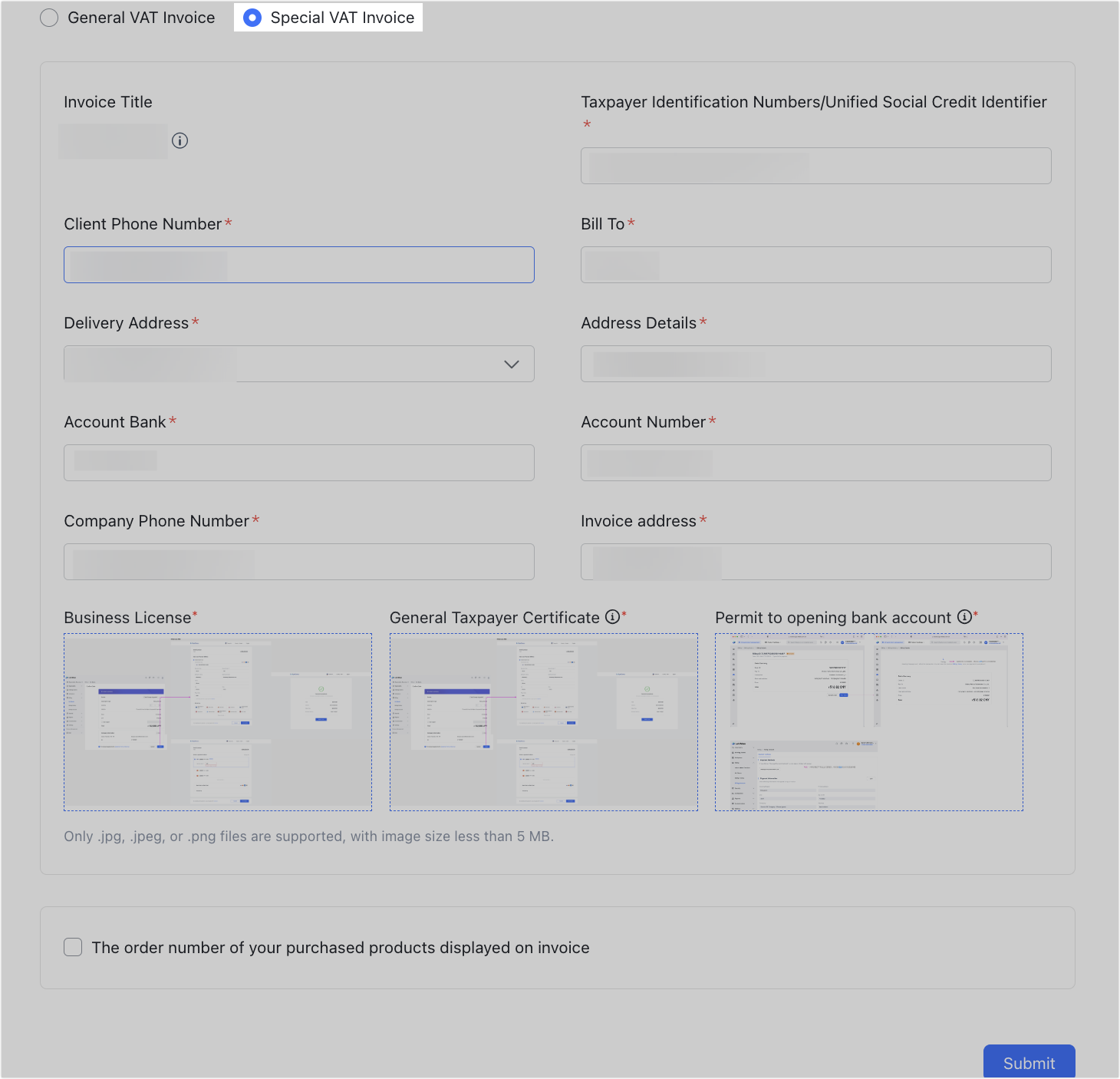Select the General VAT Invoice radio button
Screen dimensions: 1120x1079
coord(49,17)
